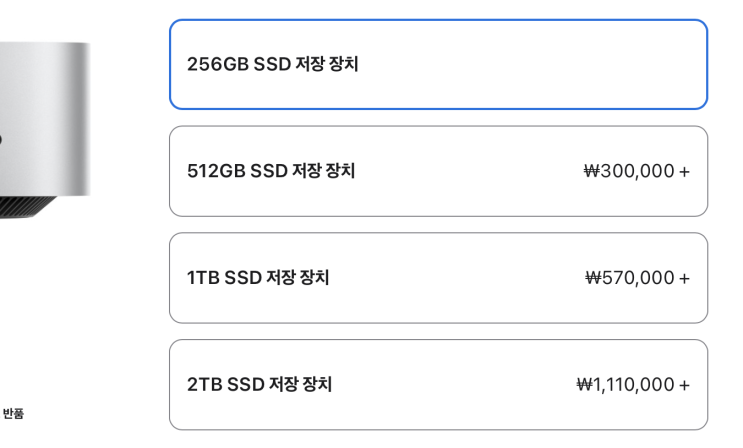Screen dimensions: 743x448
Task: Click the ₩570,000 price label
Action: click(x=629, y=278)
